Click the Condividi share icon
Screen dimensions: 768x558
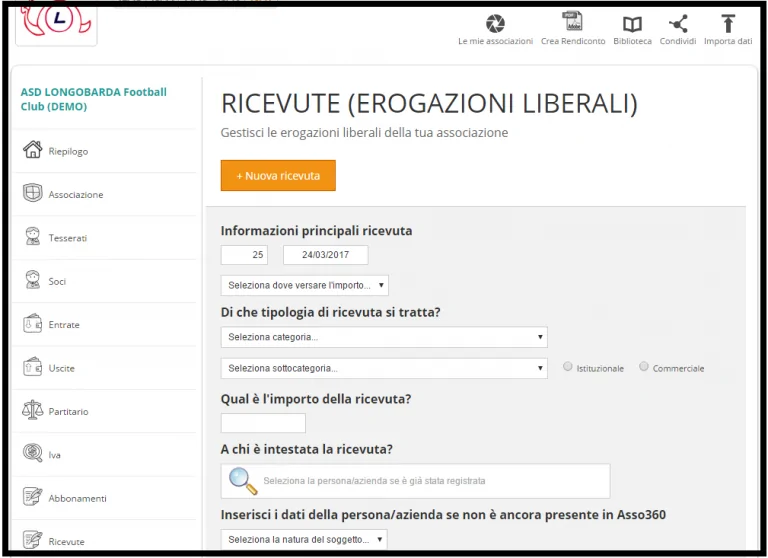click(x=678, y=24)
